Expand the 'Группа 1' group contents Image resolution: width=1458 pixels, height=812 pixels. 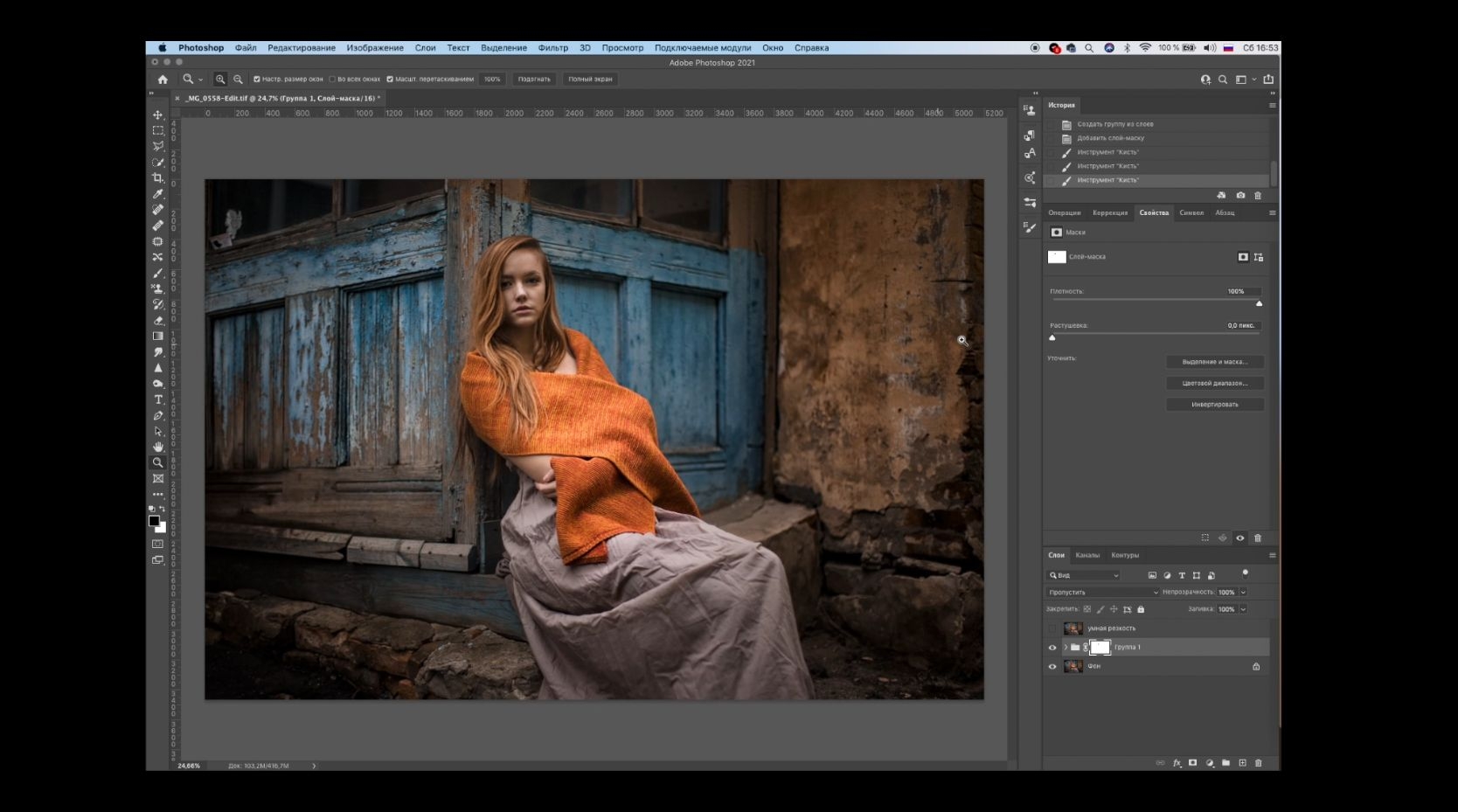point(1065,648)
